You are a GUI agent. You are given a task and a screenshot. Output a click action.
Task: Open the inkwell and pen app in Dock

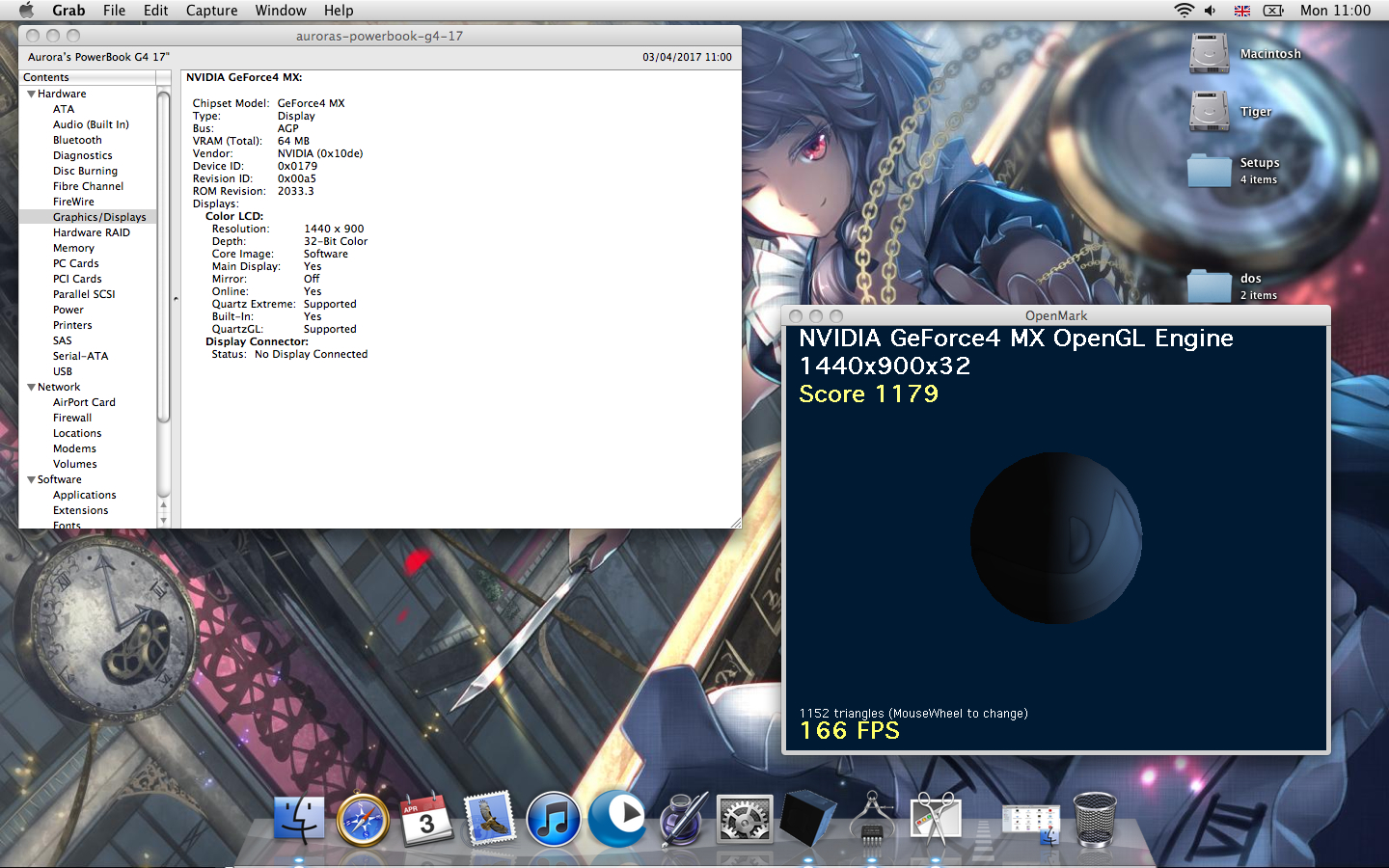click(682, 821)
